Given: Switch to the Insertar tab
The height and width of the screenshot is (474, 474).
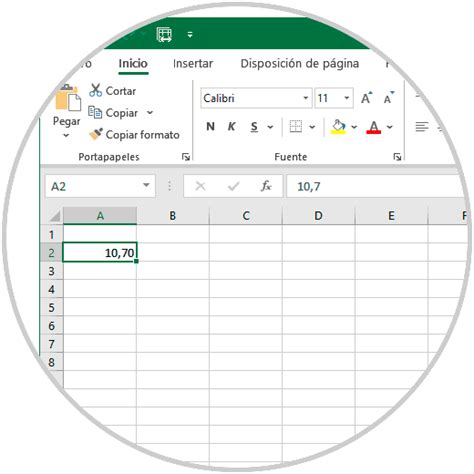Looking at the screenshot, I should 193,64.
